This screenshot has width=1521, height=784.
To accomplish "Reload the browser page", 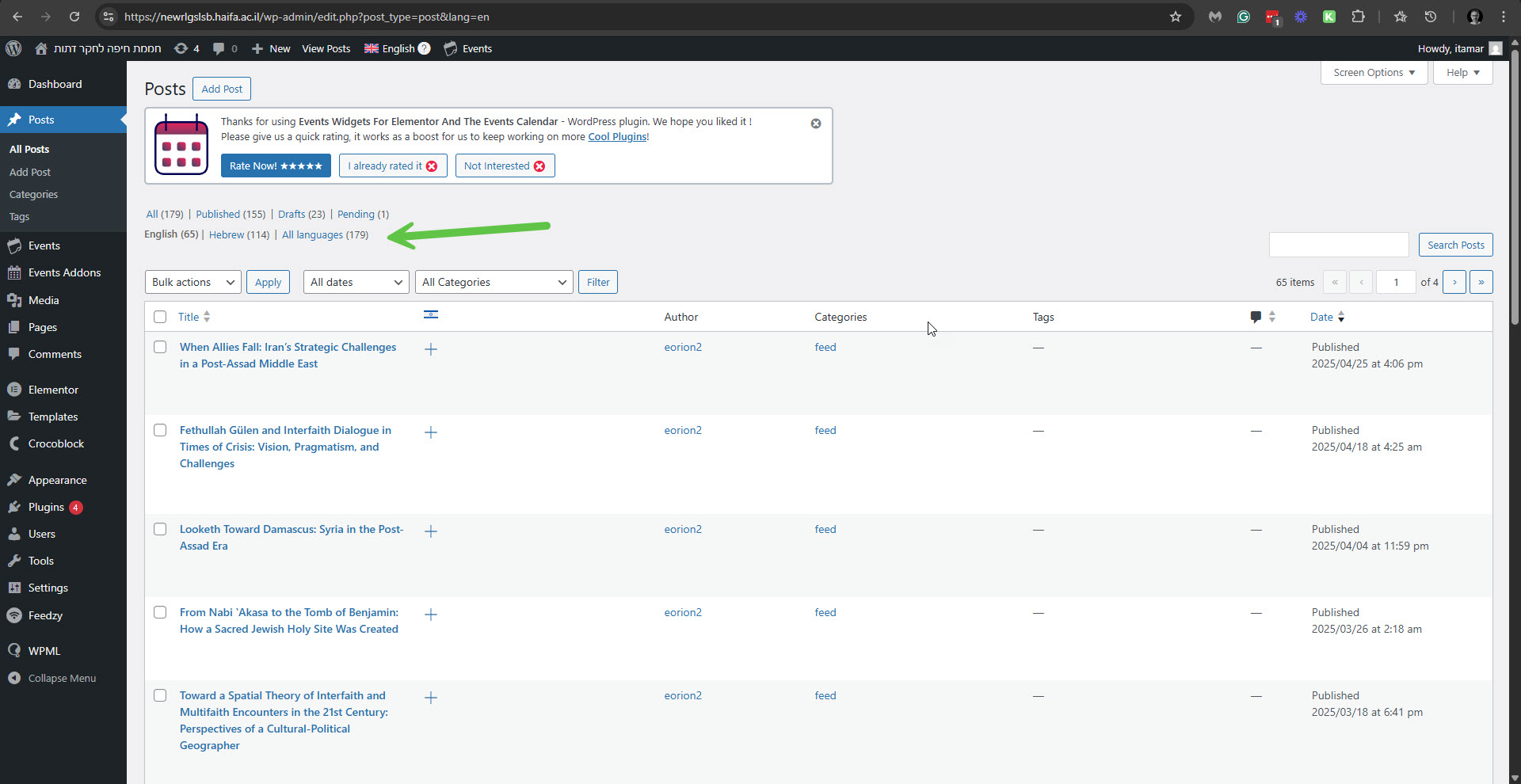I will tap(74, 17).
